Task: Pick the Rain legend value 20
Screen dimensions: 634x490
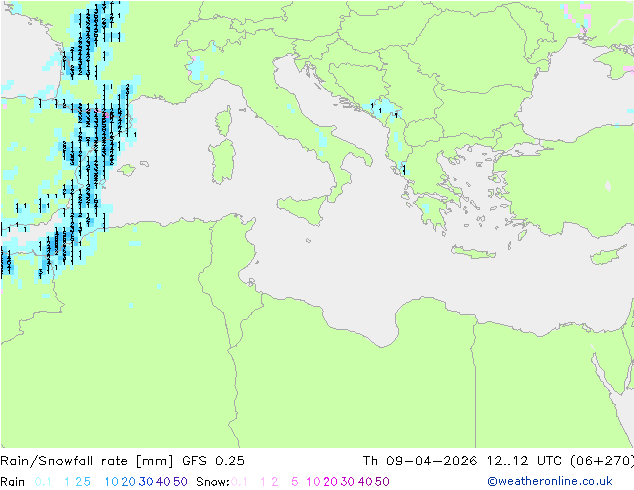Action: point(129,482)
